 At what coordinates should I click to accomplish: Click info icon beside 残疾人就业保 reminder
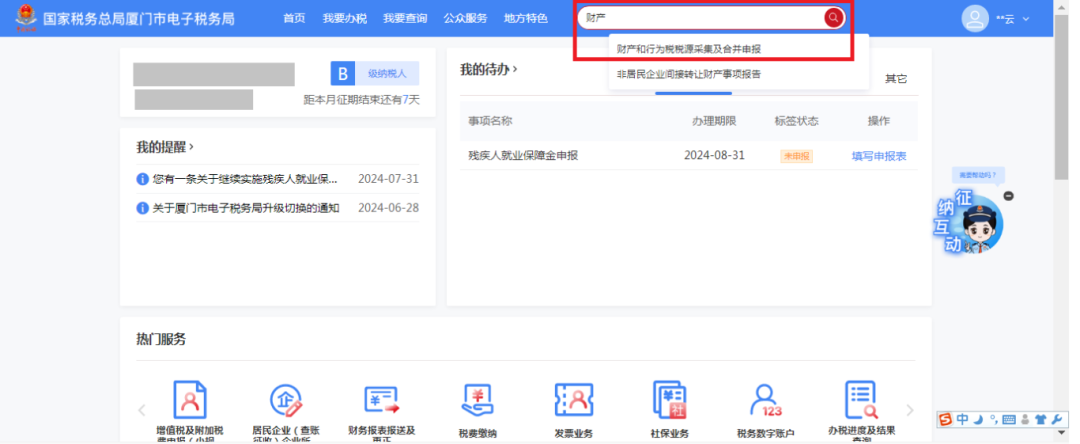143,179
